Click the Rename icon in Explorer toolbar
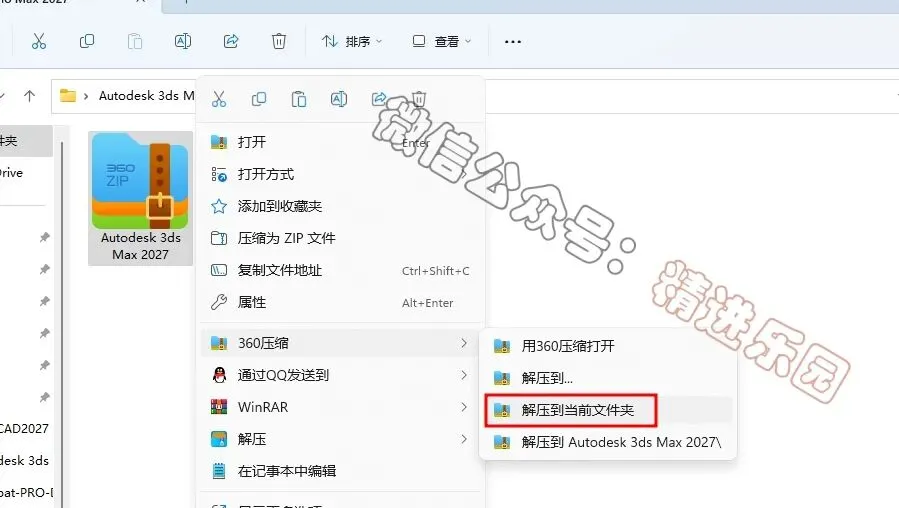This screenshot has width=899, height=508. pos(183,41)
